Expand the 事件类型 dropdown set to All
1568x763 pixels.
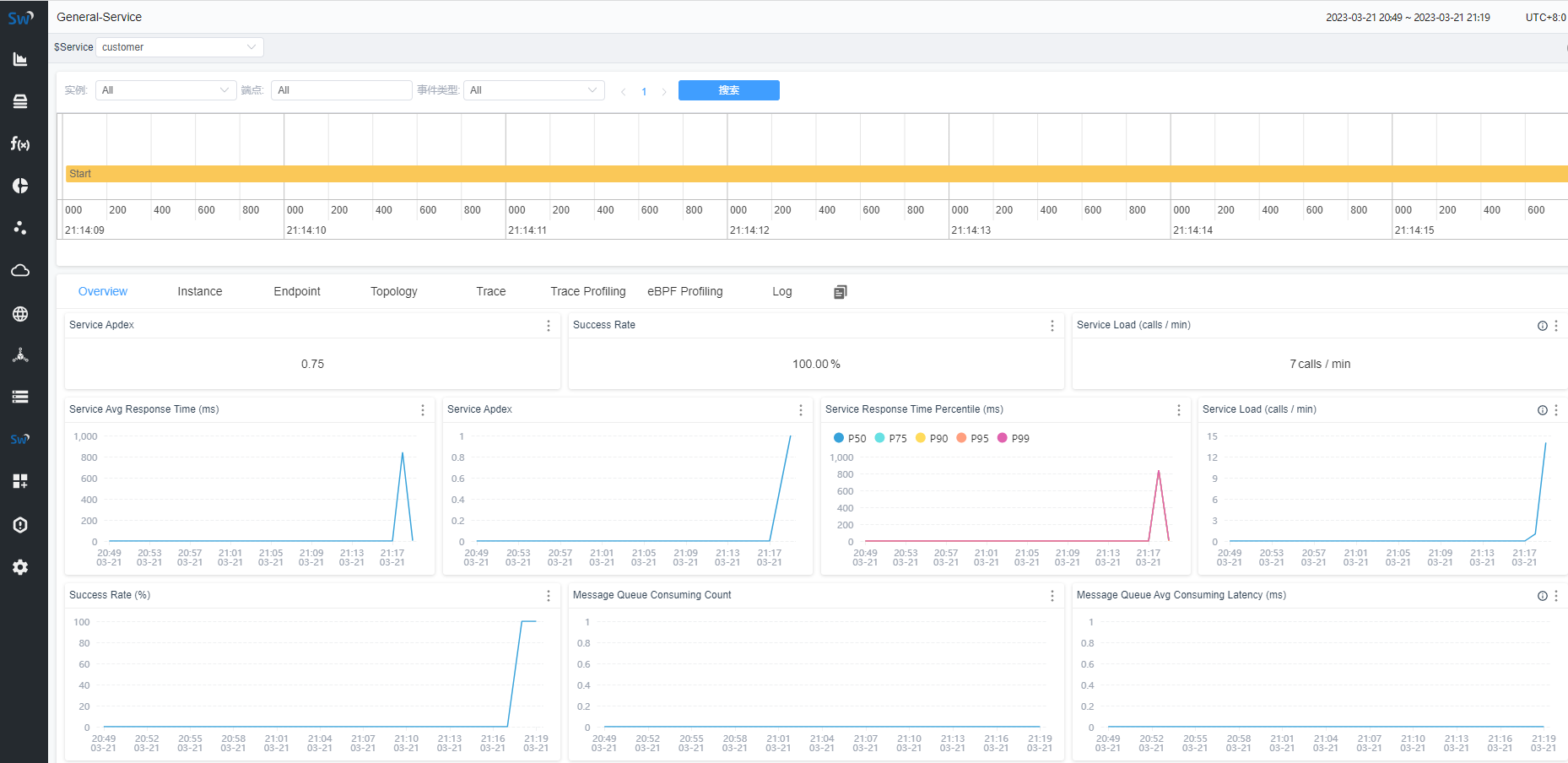point(533,90)
